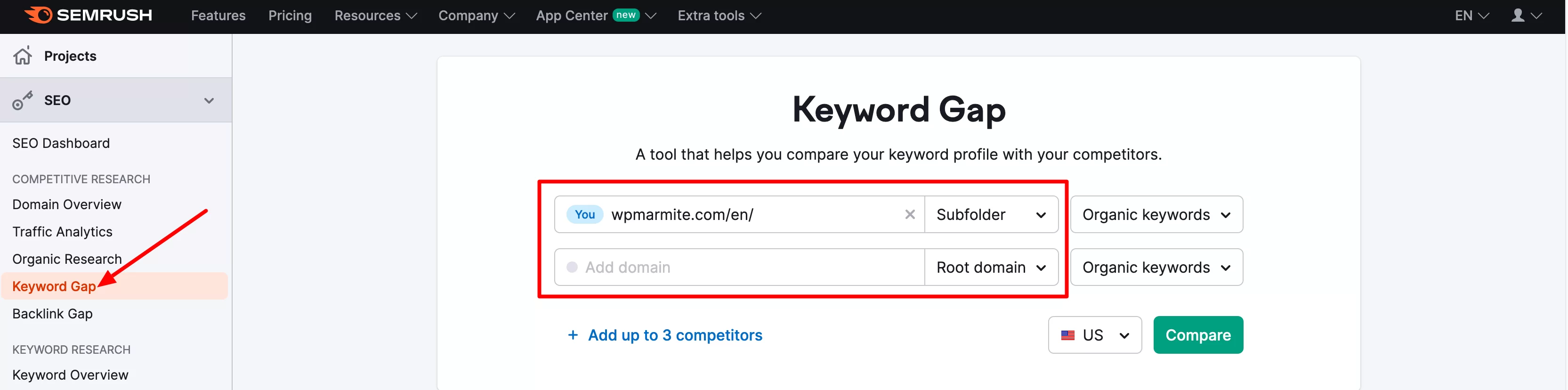Expand the Extra tools menu
Screen dimensions: 1568x390
pyautogui.click(x=719, y=16)
